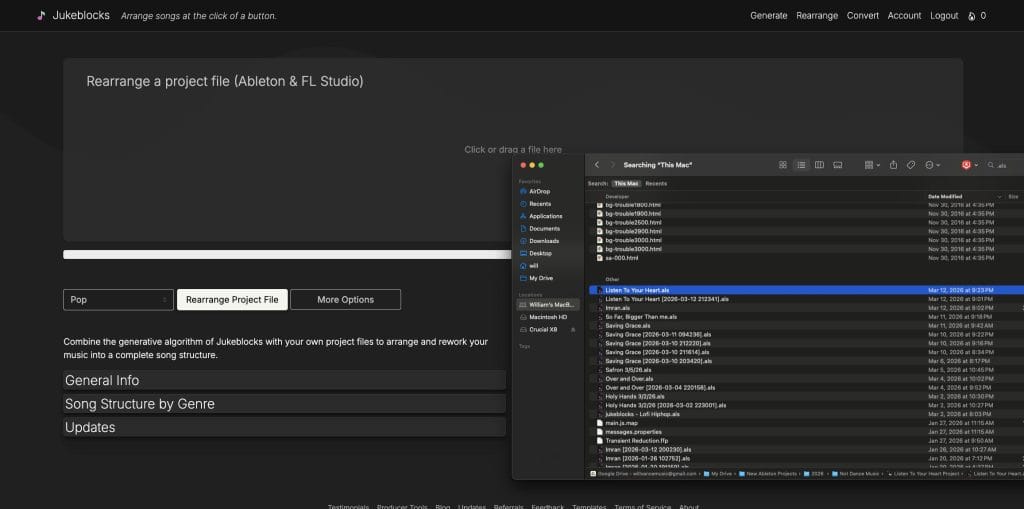
Task: Click the Jukeblocks music note logo
Action: pos(40,16)
